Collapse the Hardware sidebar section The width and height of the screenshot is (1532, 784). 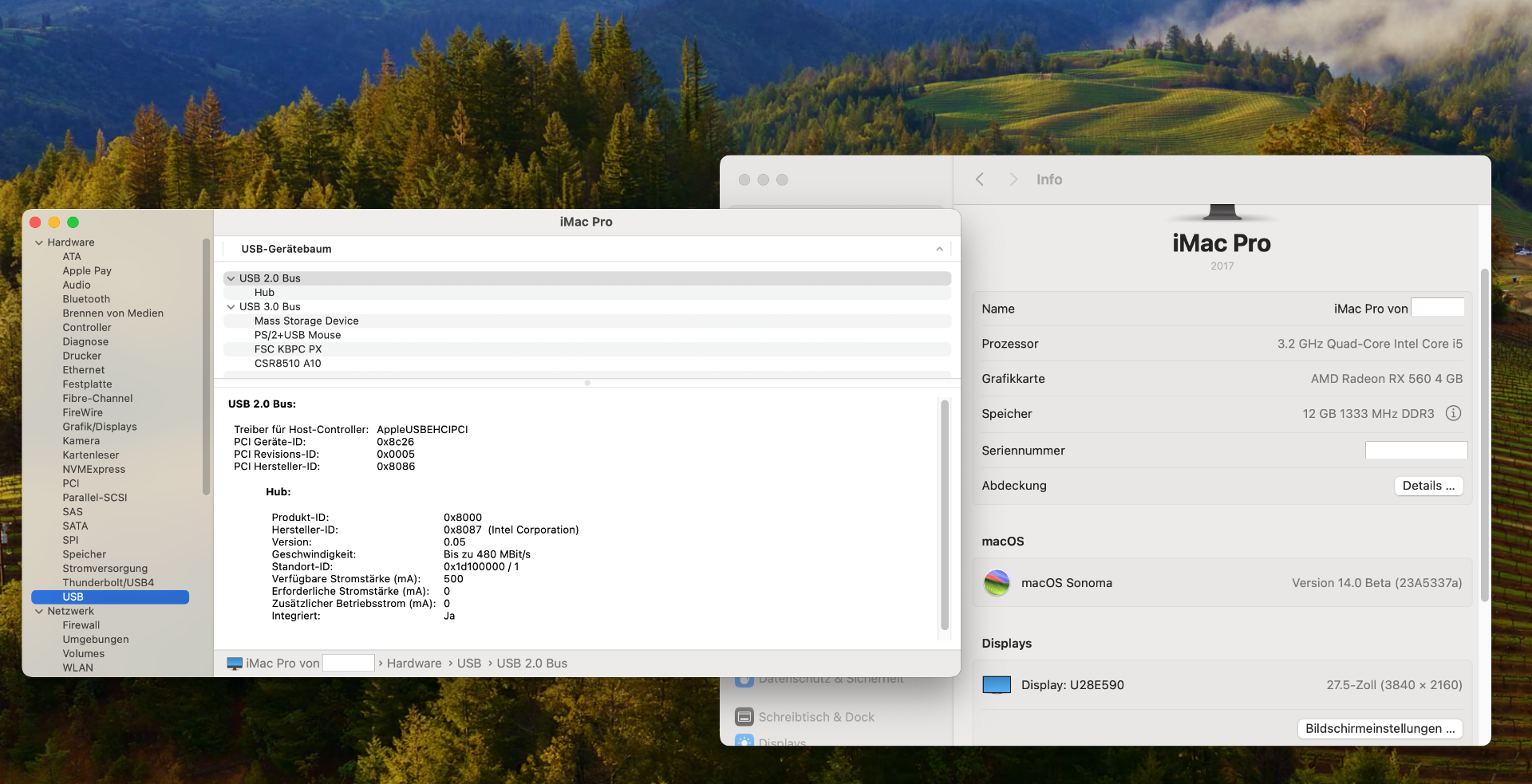39,242
